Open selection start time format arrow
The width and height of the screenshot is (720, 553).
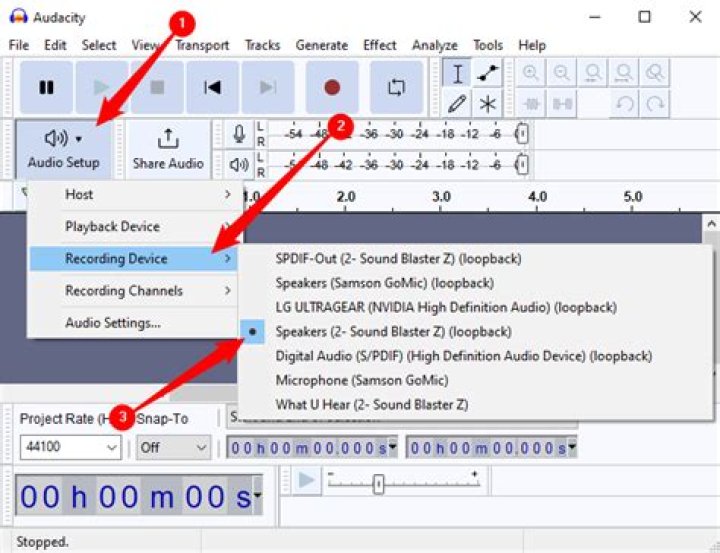pyautogui.click(x=393, y=447)
